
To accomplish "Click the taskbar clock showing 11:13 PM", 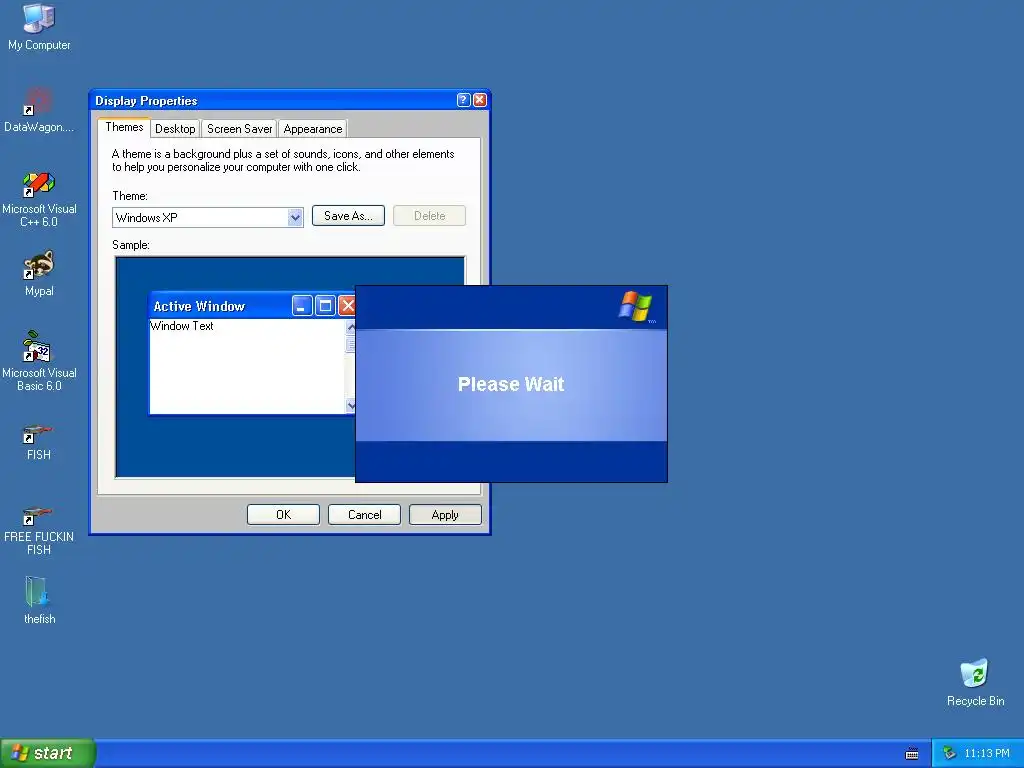I will click(x=986, y=754).
